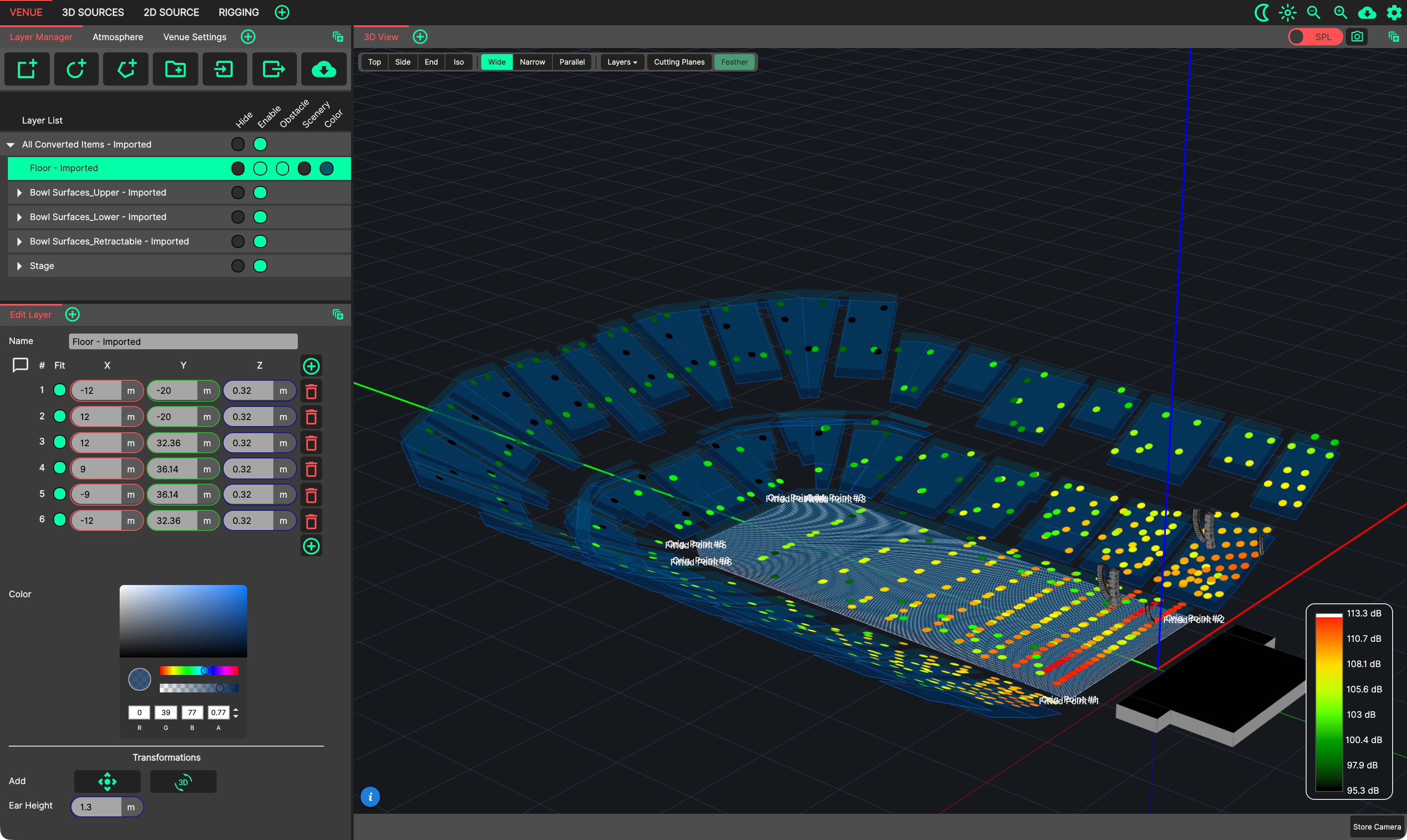The height and width of the screenshot is (840, 1407).
Task: Select the Top view button
Action: pos(374,62)
